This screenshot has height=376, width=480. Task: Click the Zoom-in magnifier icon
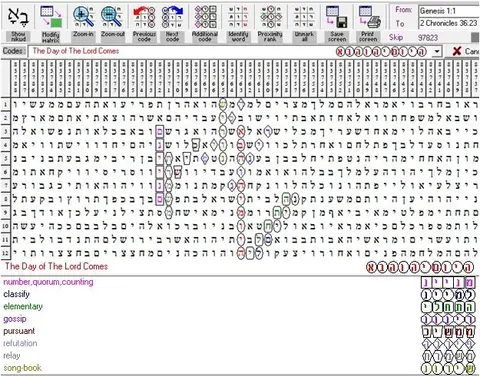click(x=83, y=17)
